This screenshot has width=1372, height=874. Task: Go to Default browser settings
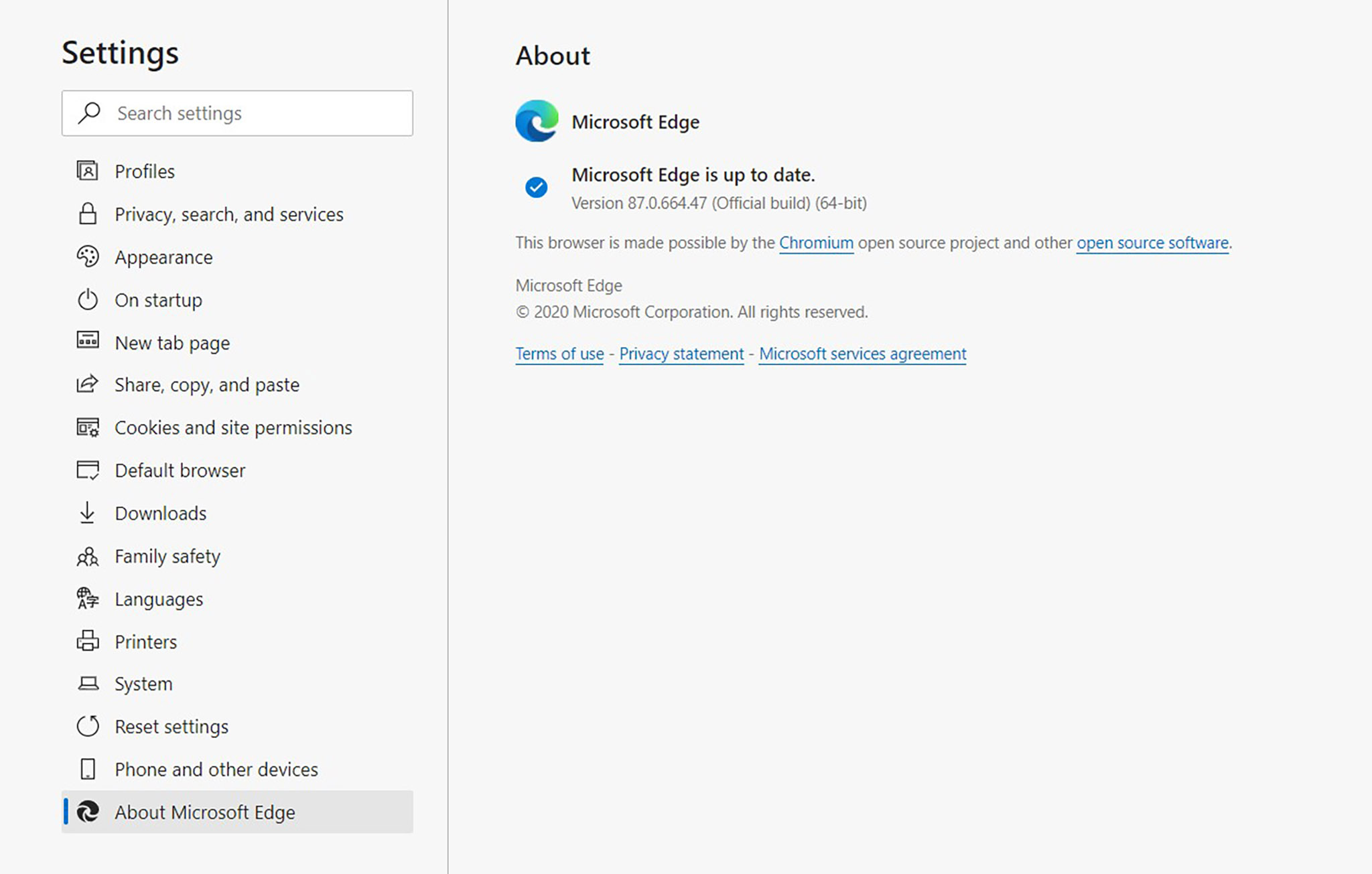coord(237,470)
